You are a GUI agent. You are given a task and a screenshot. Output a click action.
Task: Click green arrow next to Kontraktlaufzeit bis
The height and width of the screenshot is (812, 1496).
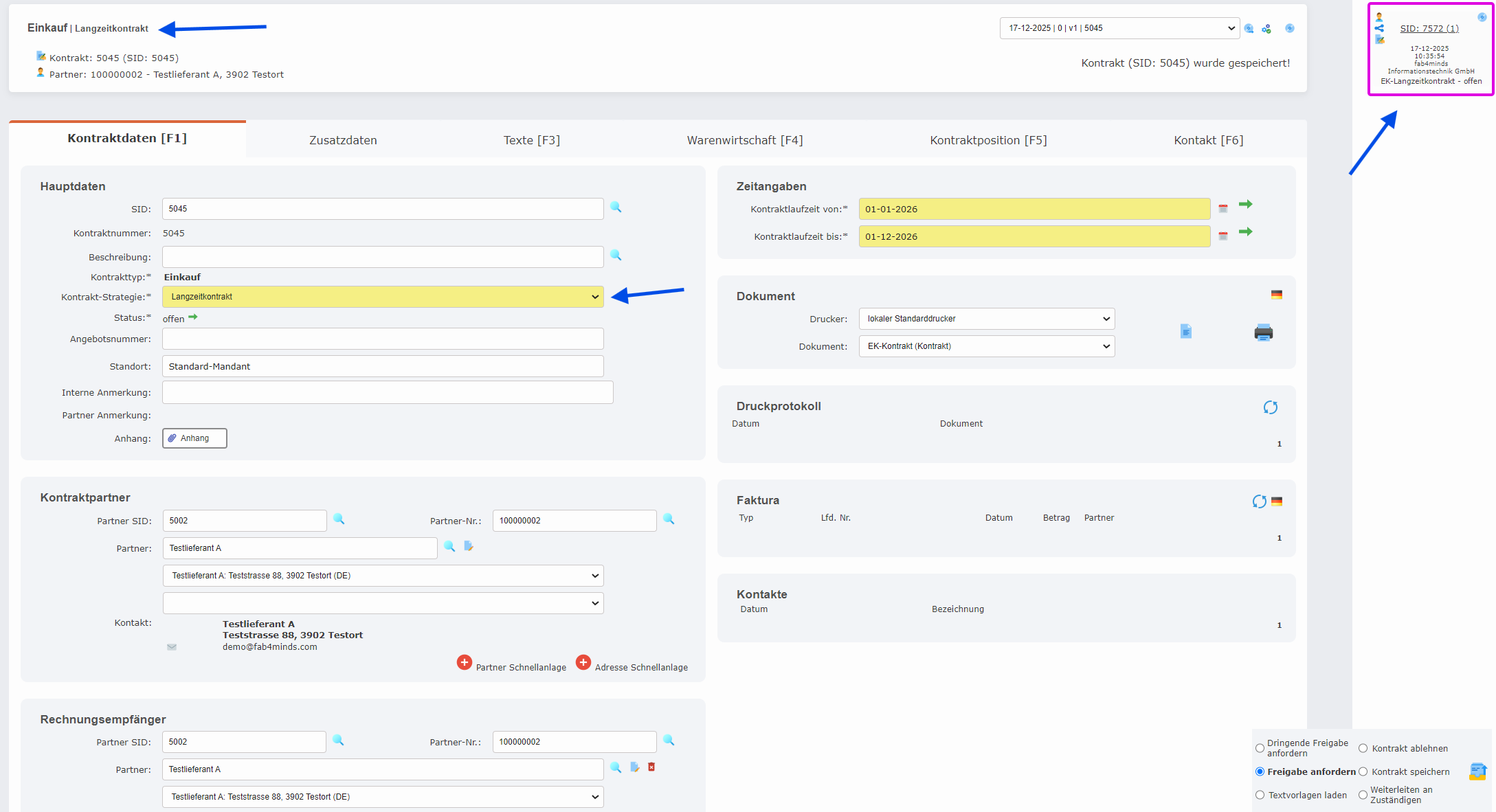[x=1245, y=232]
